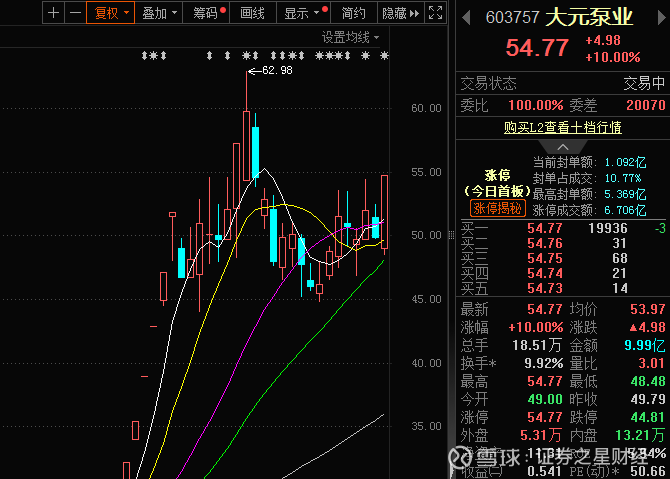The image size is (670, 479).
Task: Click the 今开 49.00 value
Action: pos(545,399)
